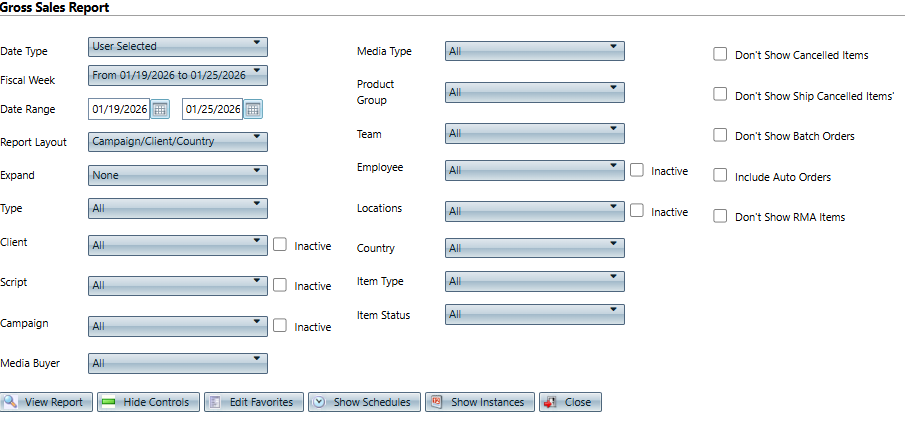Check Inactive box beside Employee
This screenshot has width=905, height=430.
637,170
